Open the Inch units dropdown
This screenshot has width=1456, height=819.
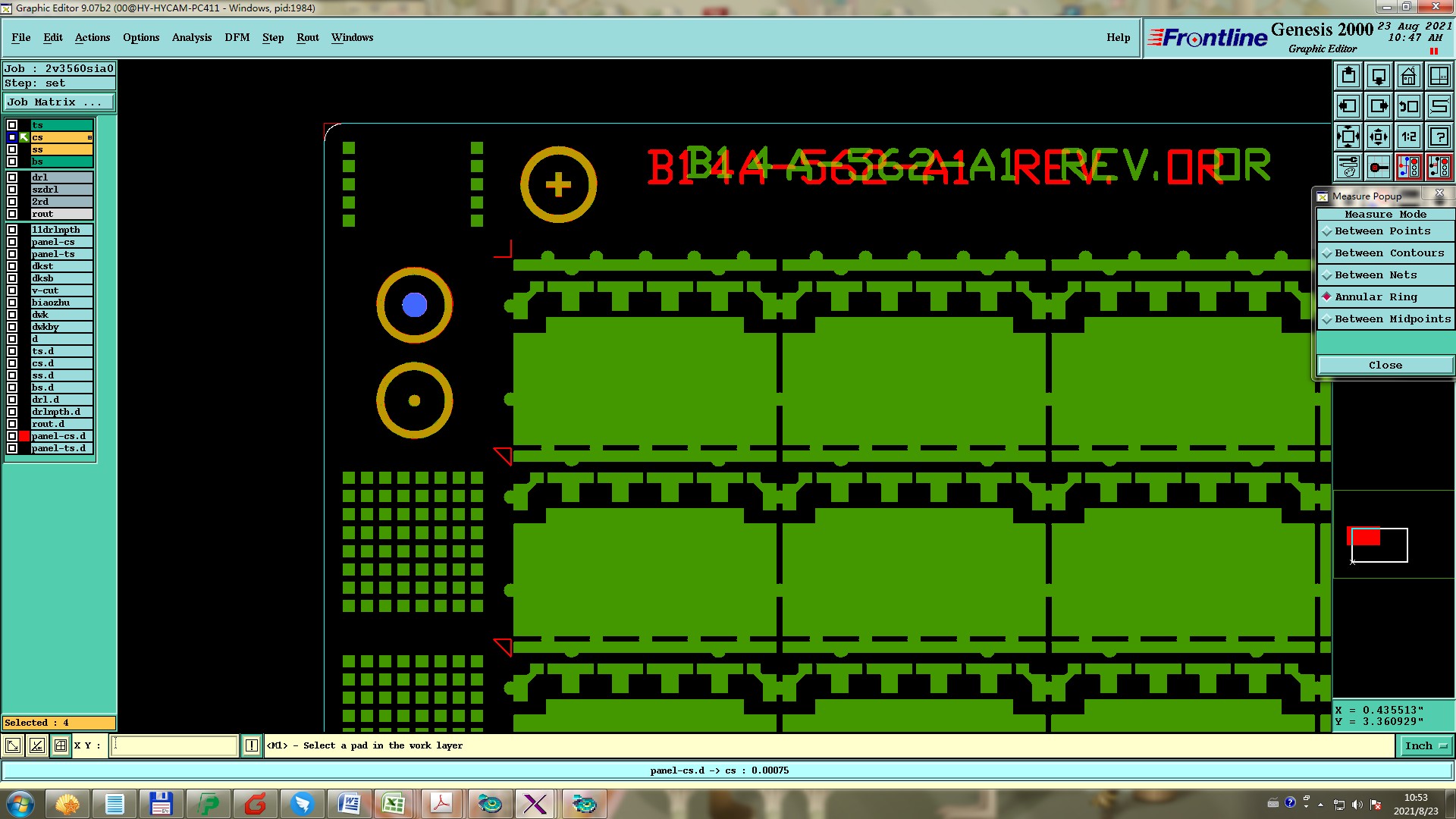(1425, 745)
